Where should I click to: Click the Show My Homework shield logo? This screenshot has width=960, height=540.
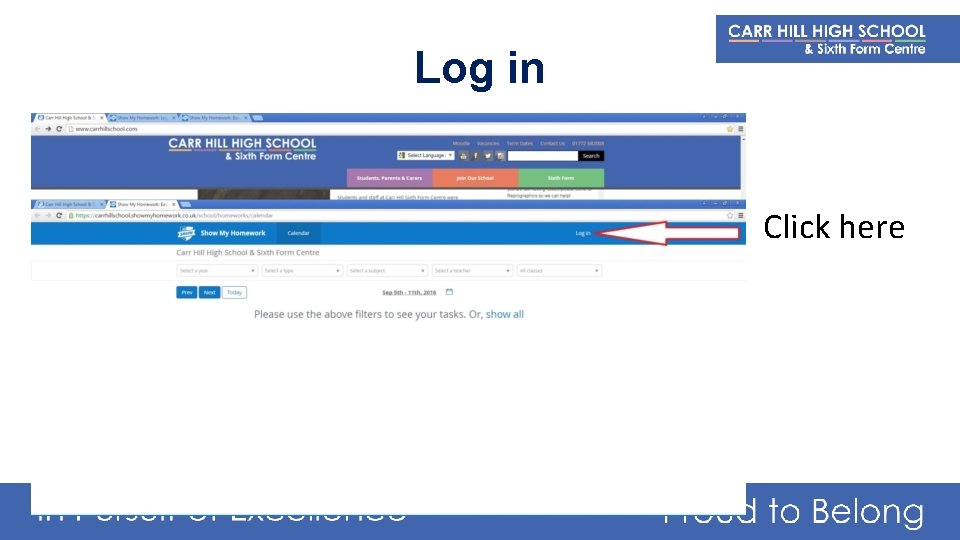(x=186, y=233)
